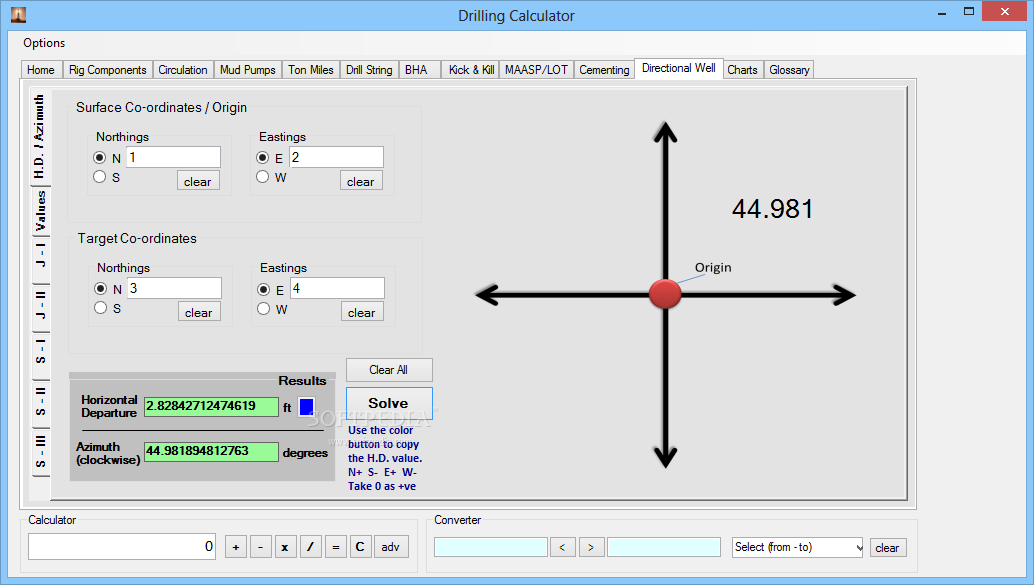Click the 44.981 azimuth readout
Image resolution: width=1034 pixels, height=585 pixels.
click(772, 209)
